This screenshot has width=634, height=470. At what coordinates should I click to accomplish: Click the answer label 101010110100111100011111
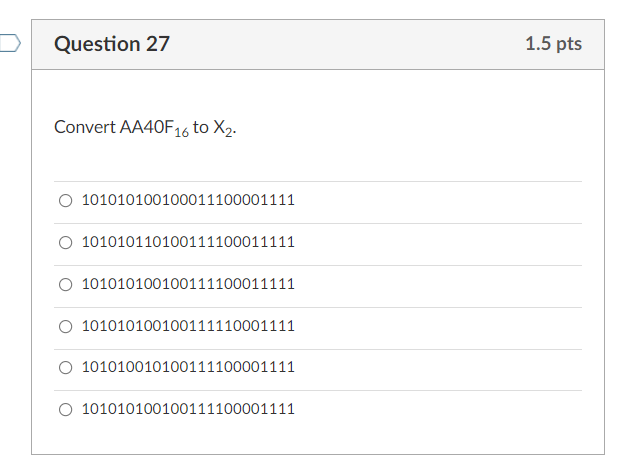click(187, 242)
